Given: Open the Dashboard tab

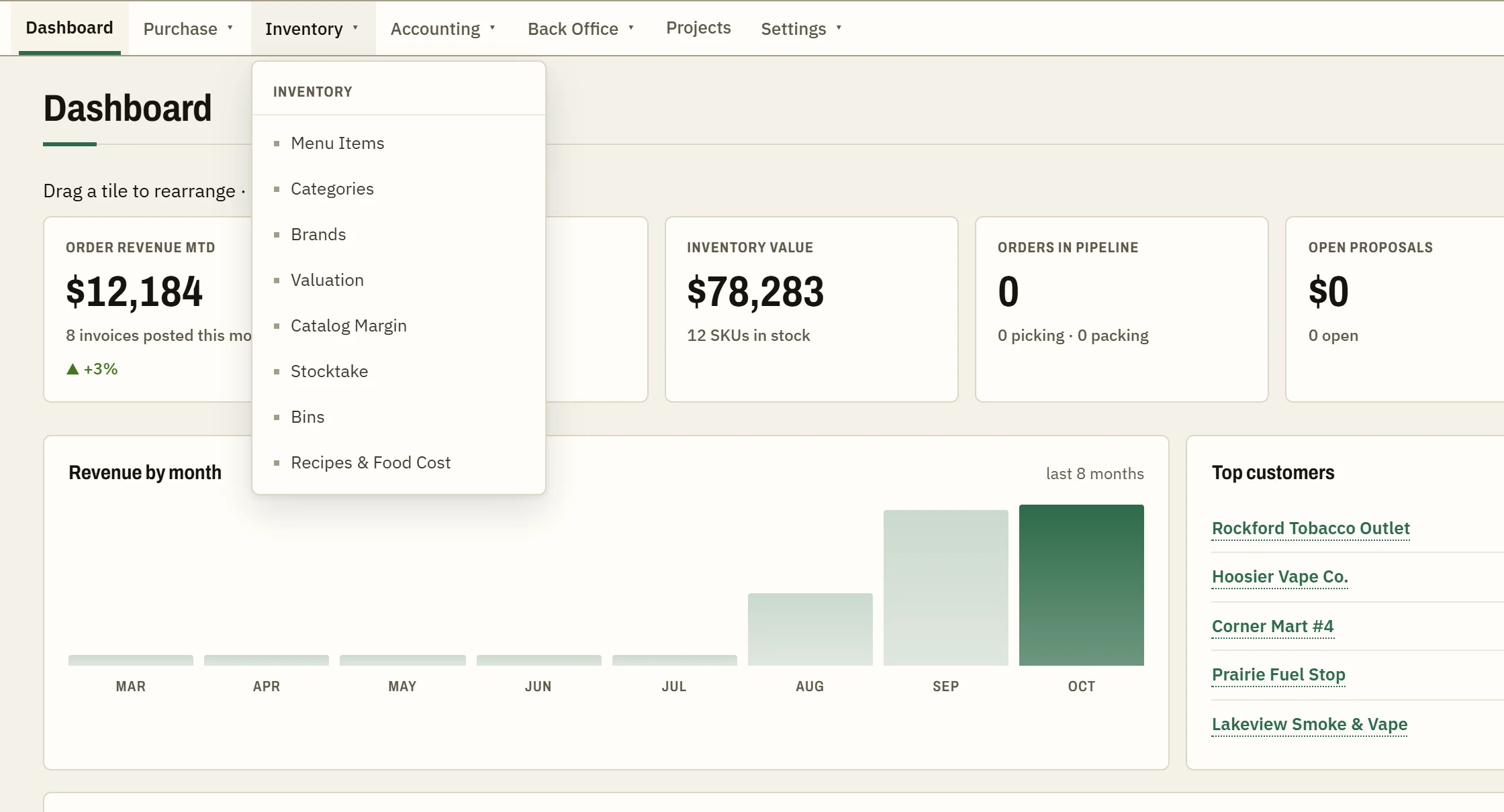Looking at the screenshot, I should [69, 28].
